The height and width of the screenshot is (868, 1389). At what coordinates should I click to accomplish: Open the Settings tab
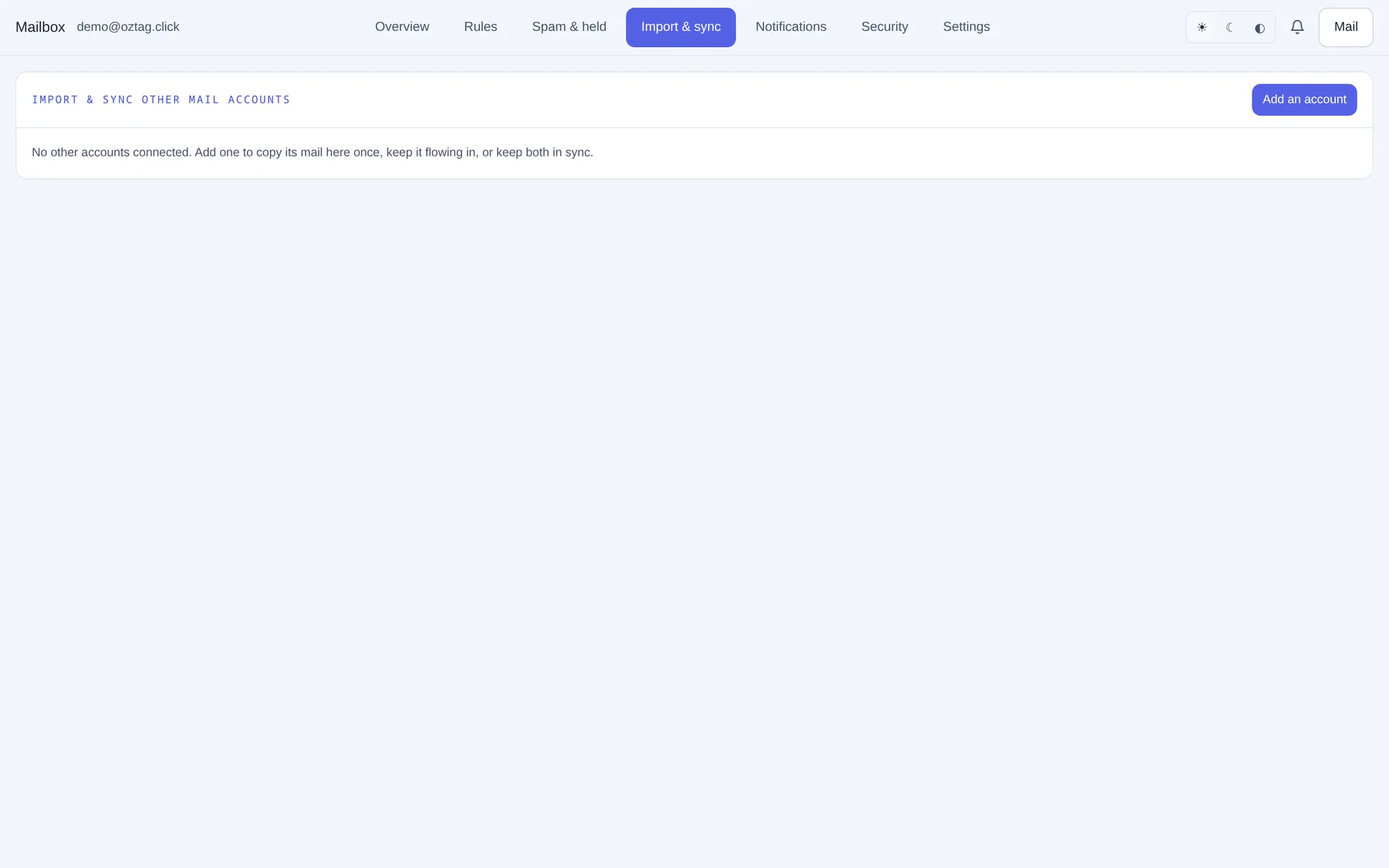coord(966,27)
